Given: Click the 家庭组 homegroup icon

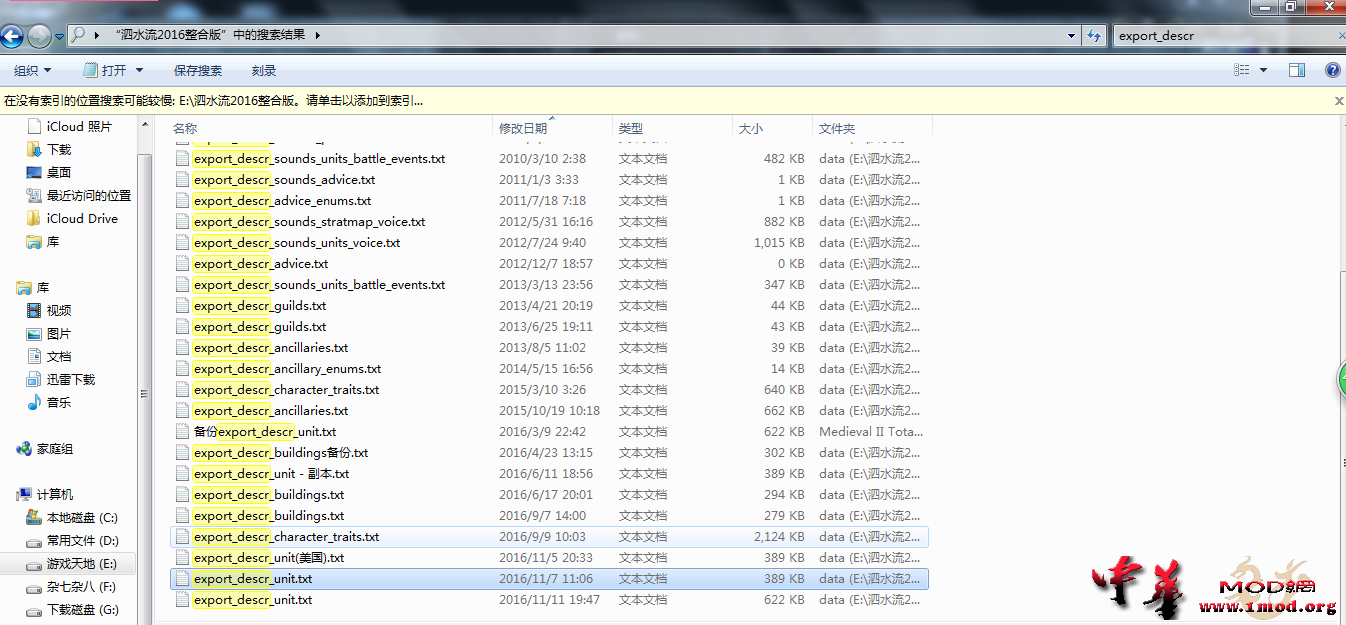Looking at the screenshot, I should pyautogui.click(x=24, y=449).
